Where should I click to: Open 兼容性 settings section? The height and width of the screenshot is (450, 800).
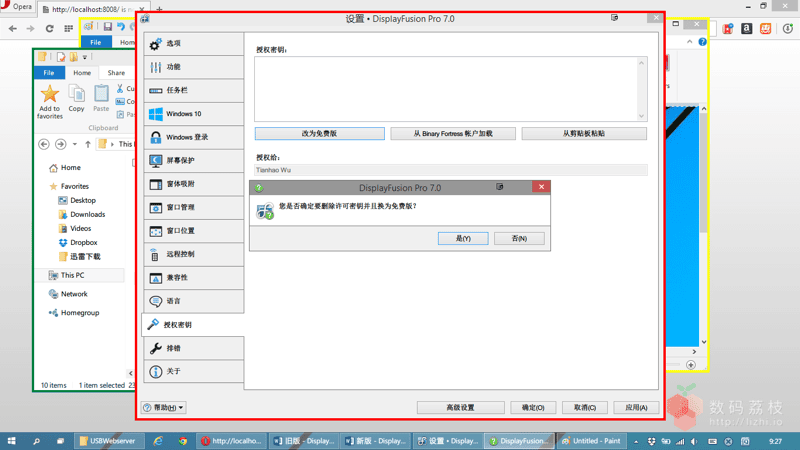(x=194, y=278)
